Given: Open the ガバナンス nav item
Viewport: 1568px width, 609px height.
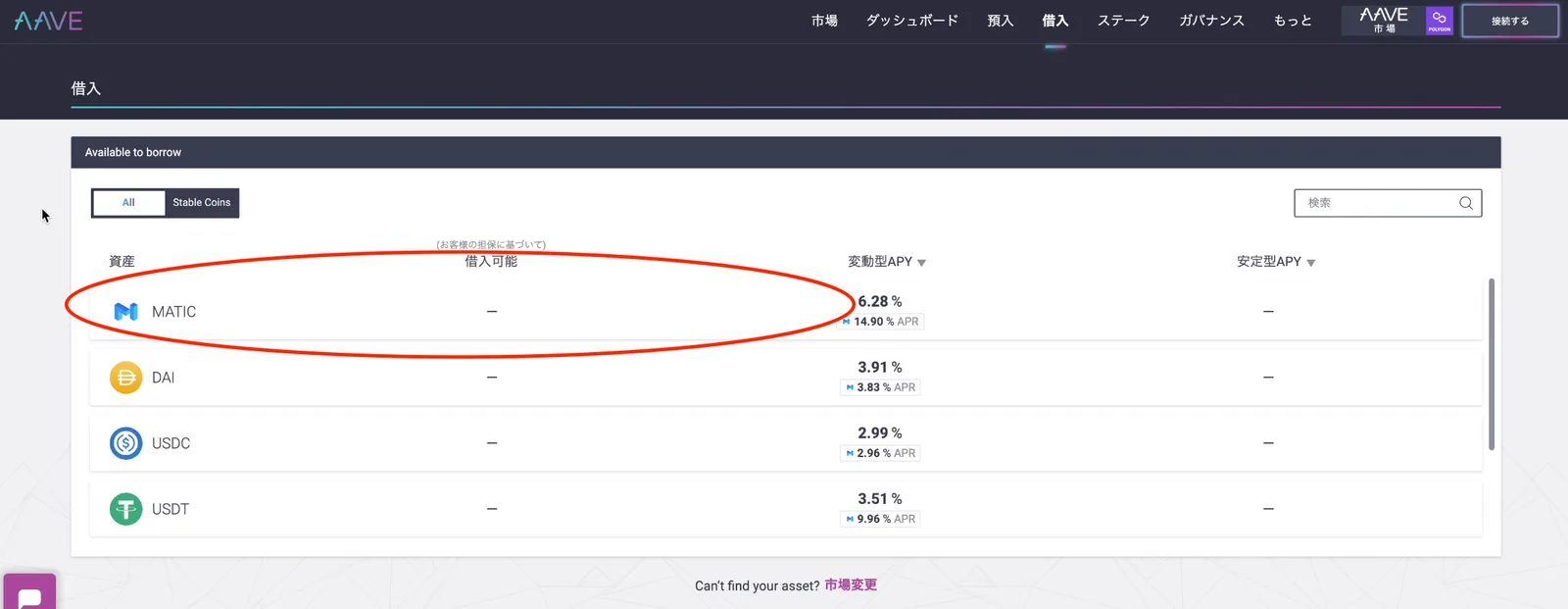Looking at the screenshot, I should tap(1212, 21).
